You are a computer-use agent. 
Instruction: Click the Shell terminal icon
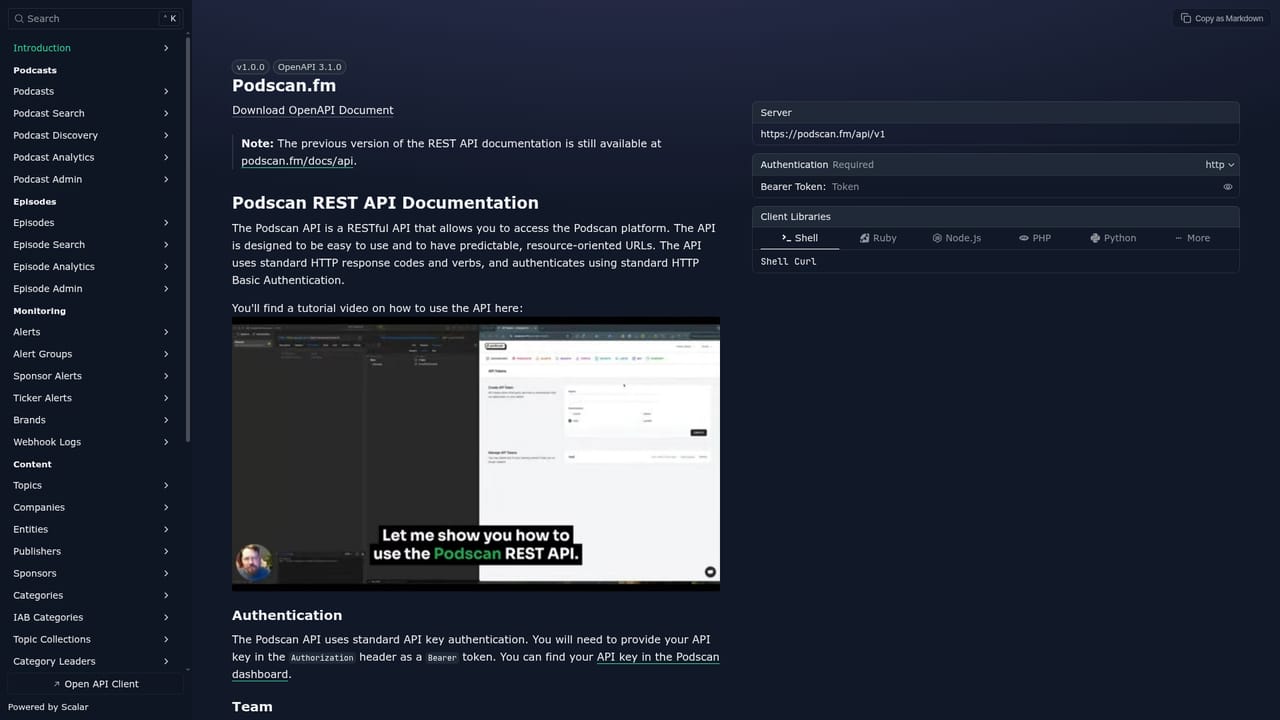point(787,238)
